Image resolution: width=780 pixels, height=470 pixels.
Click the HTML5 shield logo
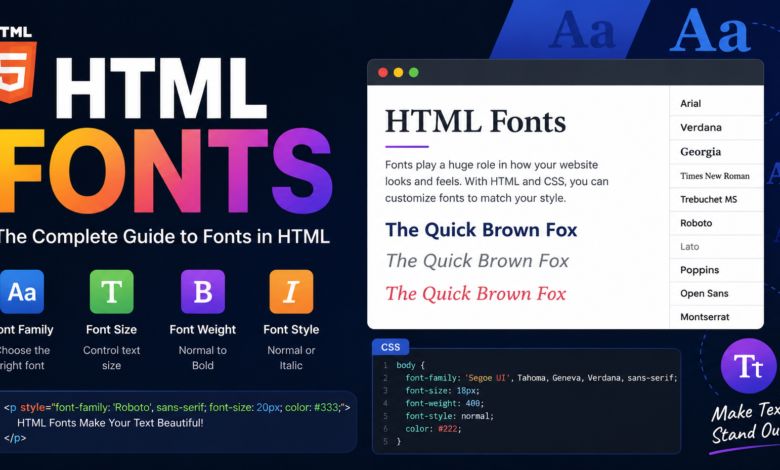17,72
